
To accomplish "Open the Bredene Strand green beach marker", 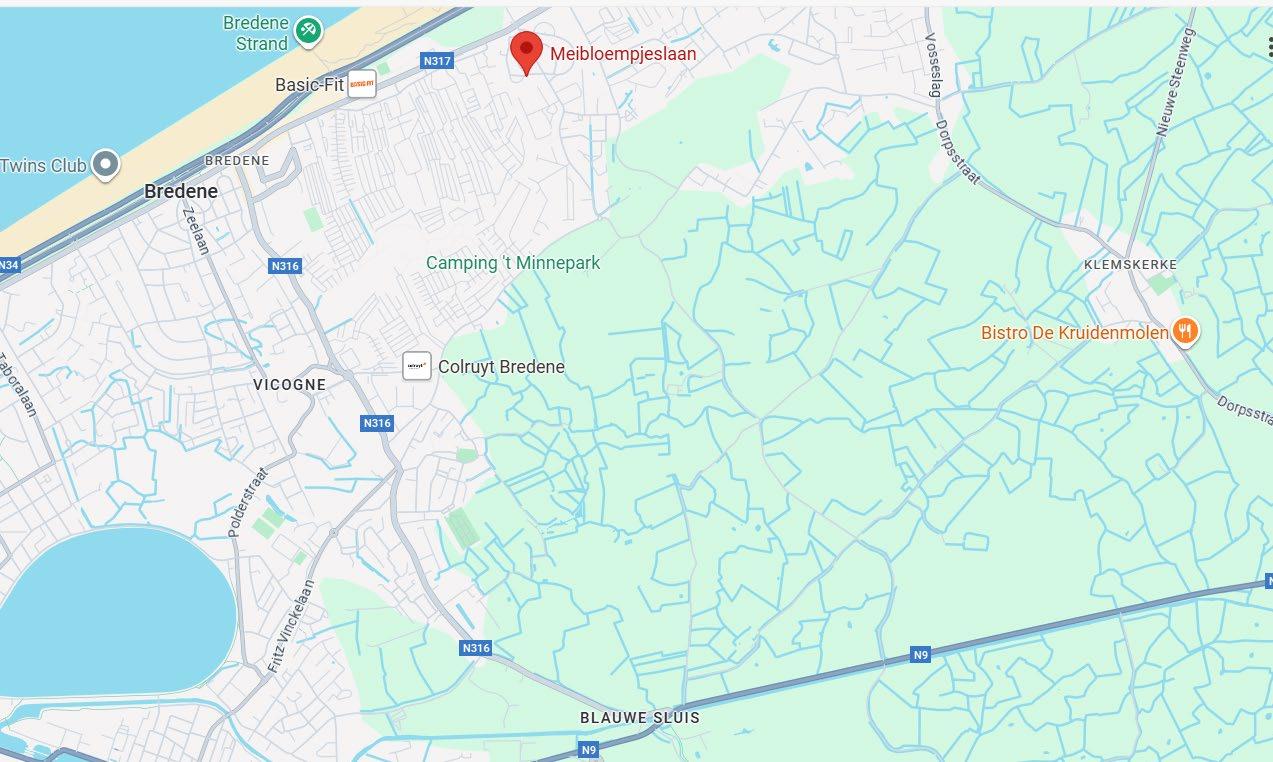I will coord(310,31).
